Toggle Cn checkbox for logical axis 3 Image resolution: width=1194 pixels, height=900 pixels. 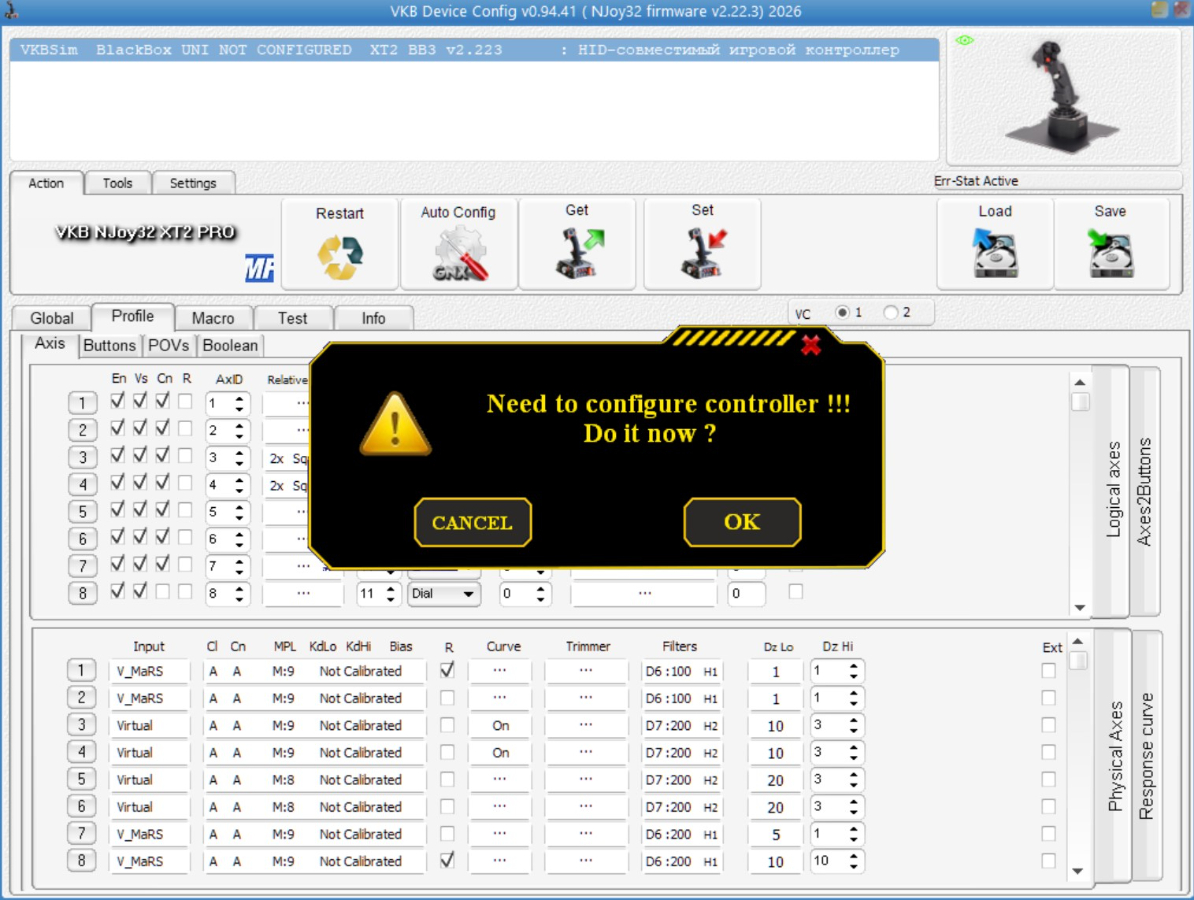pyautogui.click(x=162, y=455)
